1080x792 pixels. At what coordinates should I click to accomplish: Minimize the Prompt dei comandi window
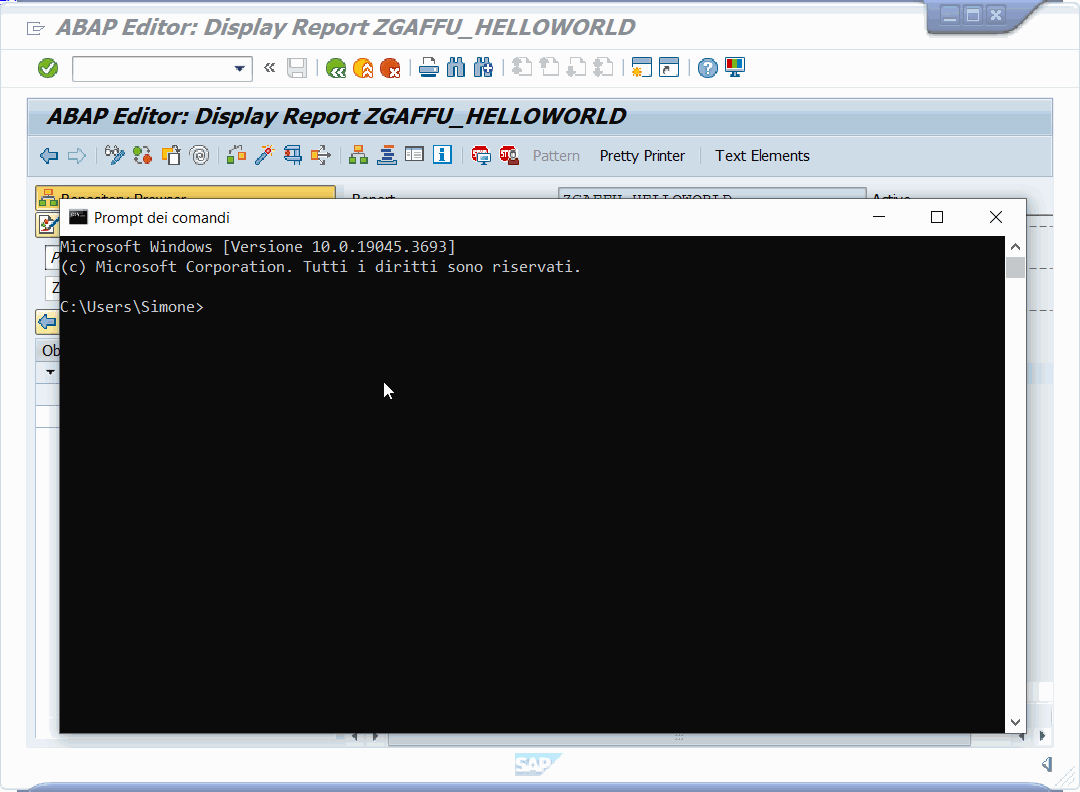tap(879, 218)
